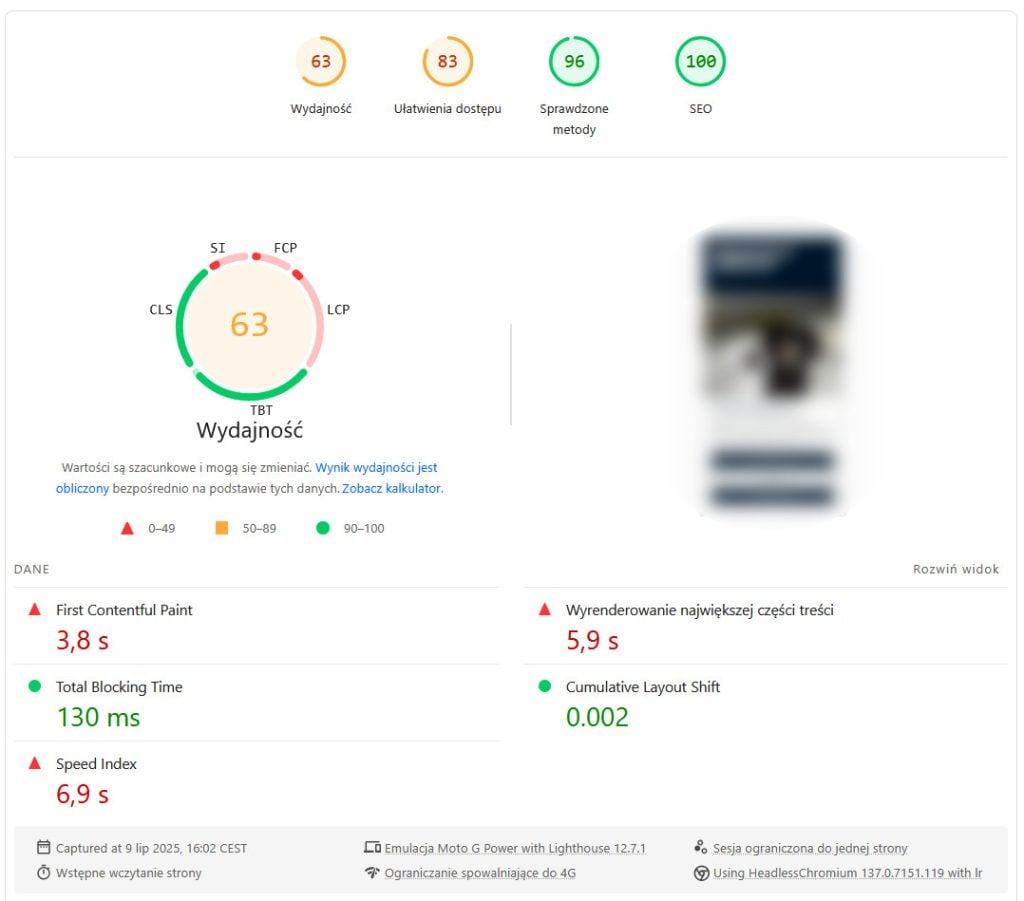Click the network throttling icon beside Ograniczanie spowalniające
Screen dimensions: 1024x901
pos(372,872)
